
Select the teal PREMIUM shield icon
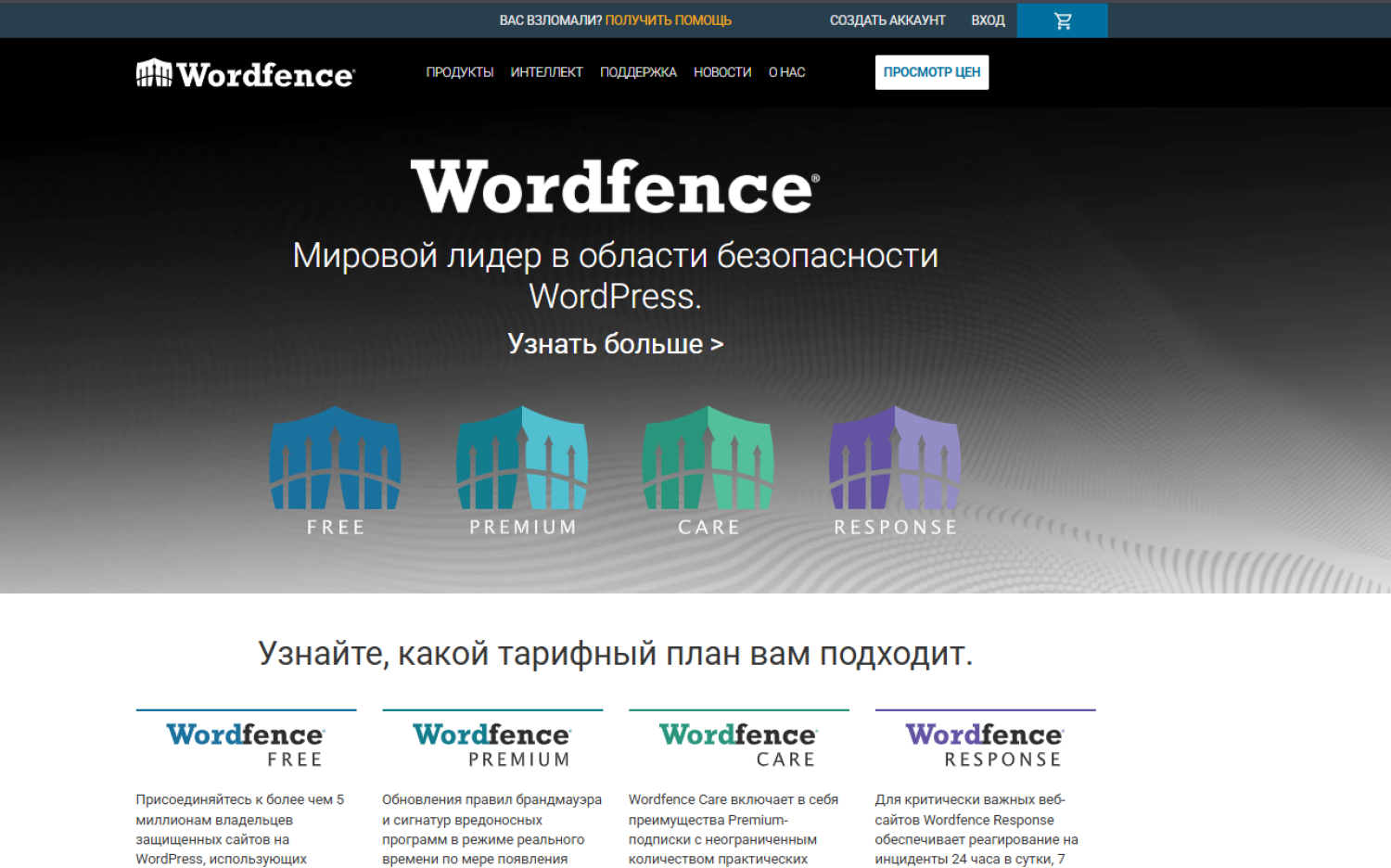point(522,459)
